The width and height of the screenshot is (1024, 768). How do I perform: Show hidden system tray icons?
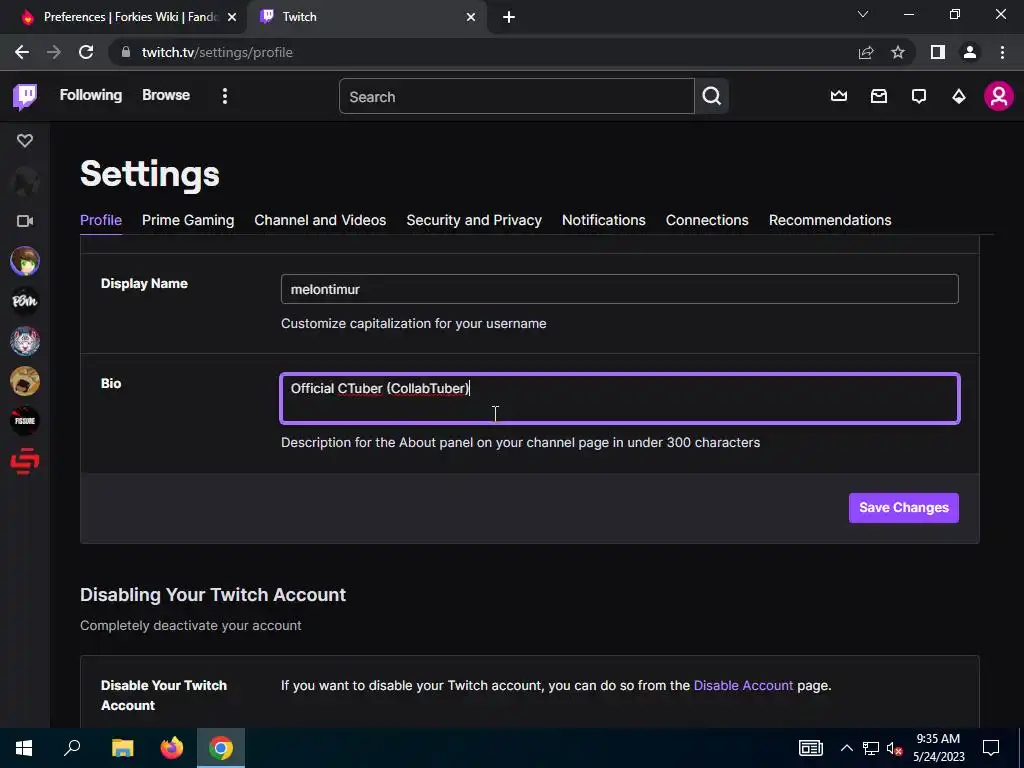[846, 748]
